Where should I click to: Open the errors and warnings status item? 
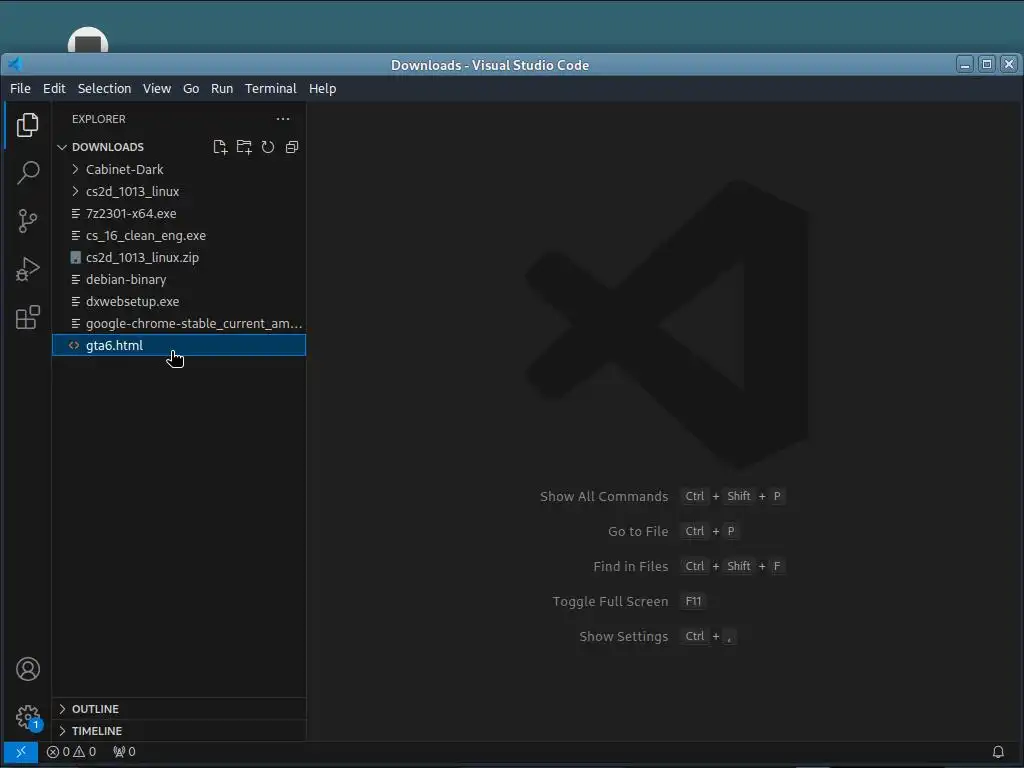(71, 752)
